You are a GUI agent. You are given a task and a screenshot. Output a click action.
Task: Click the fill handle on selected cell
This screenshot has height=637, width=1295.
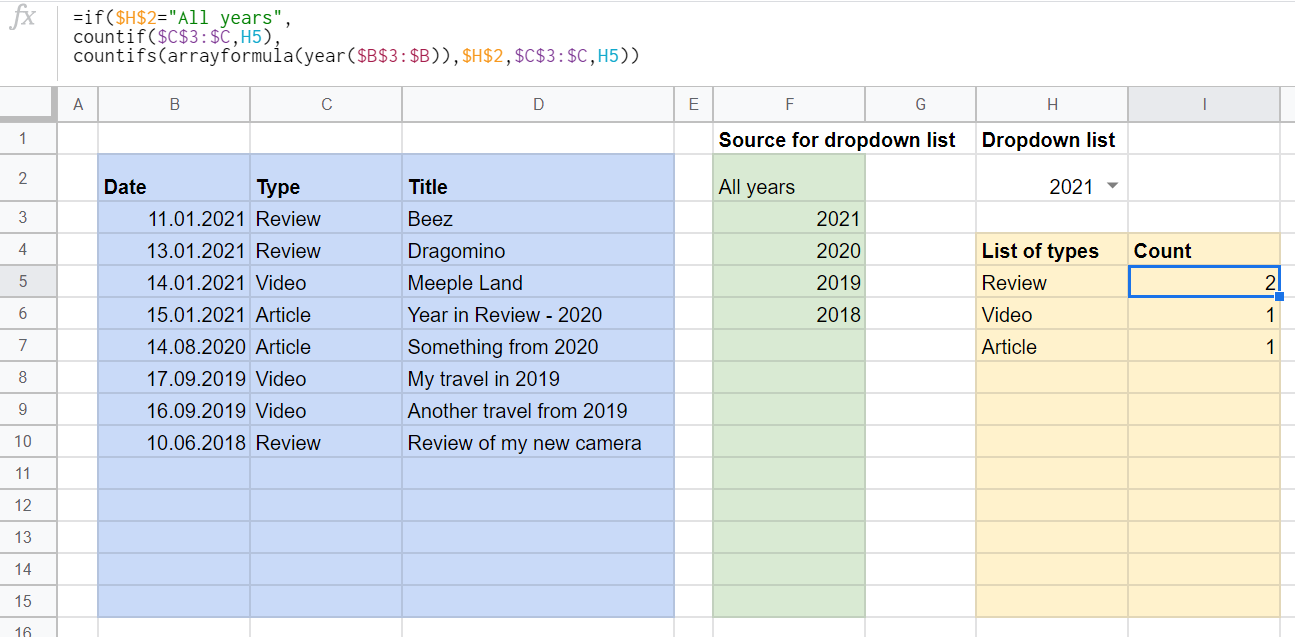click(1278, 296)
